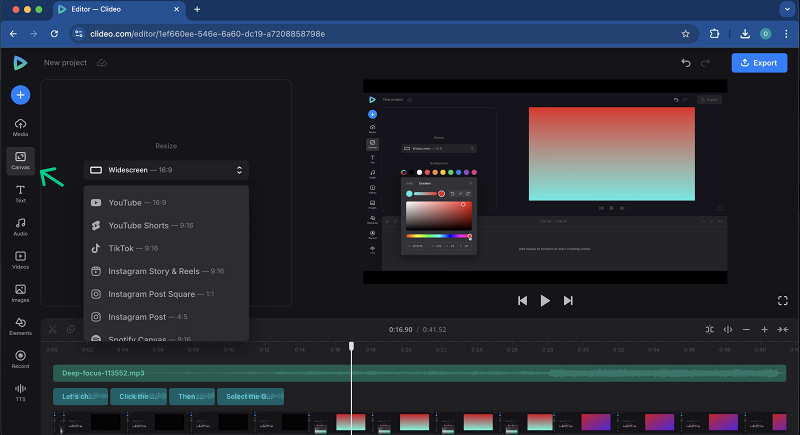Choose YouTube Shorts 9:16 preset
The image size is (800, 435).
pyautogui.click(x=166, y=225)
